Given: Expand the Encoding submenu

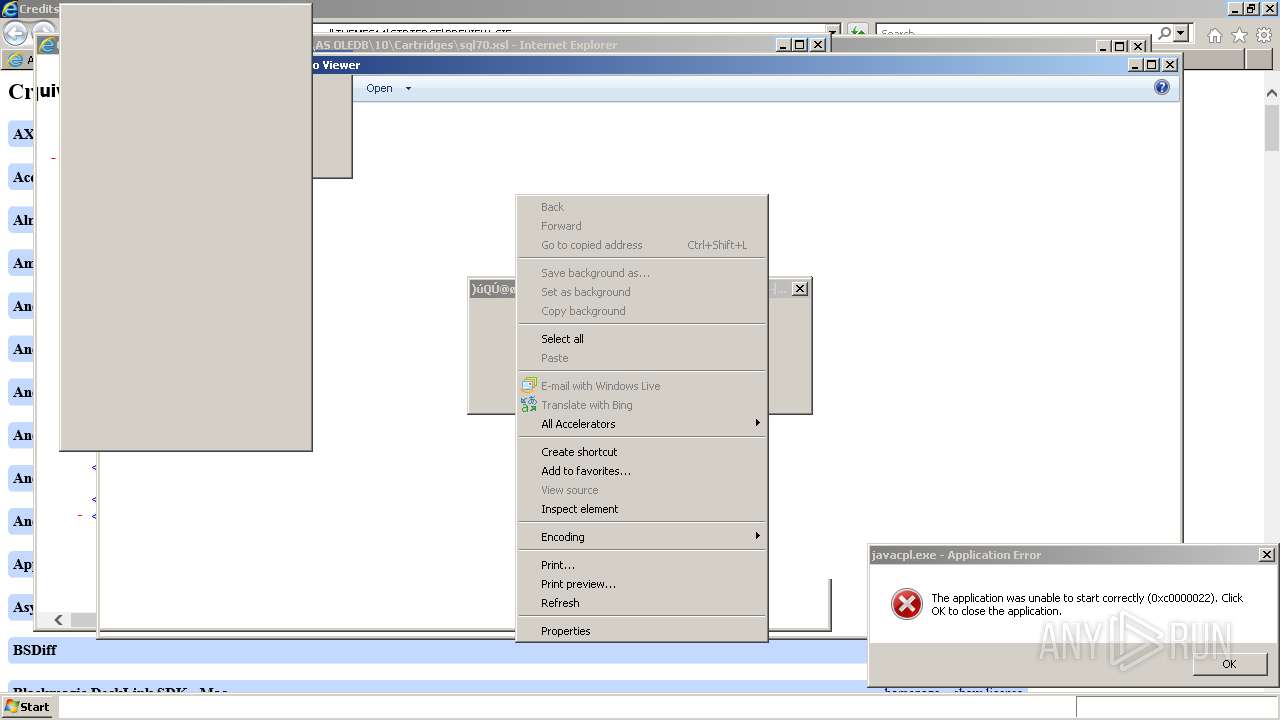Looking at the screenshot, I should tap(640, 537).
